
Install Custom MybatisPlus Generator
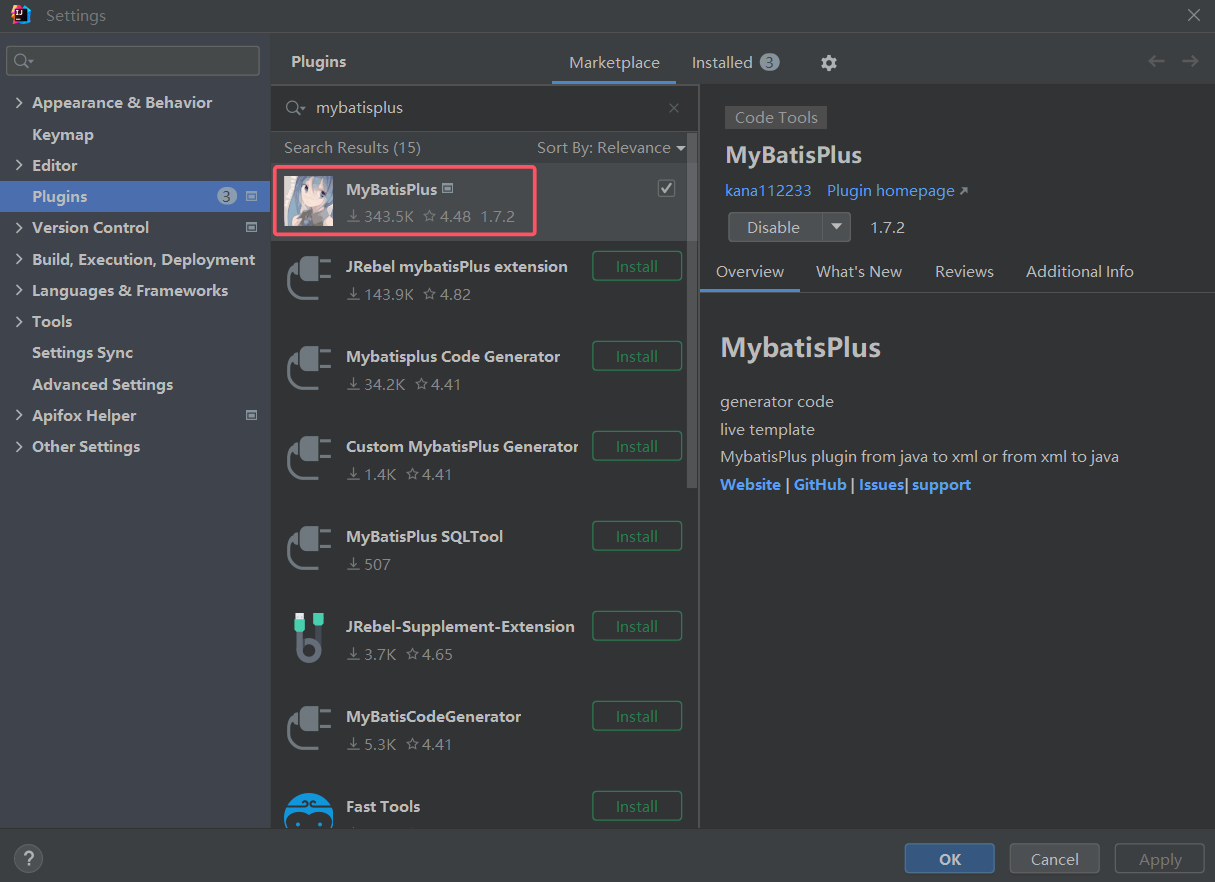coord(637,446)
